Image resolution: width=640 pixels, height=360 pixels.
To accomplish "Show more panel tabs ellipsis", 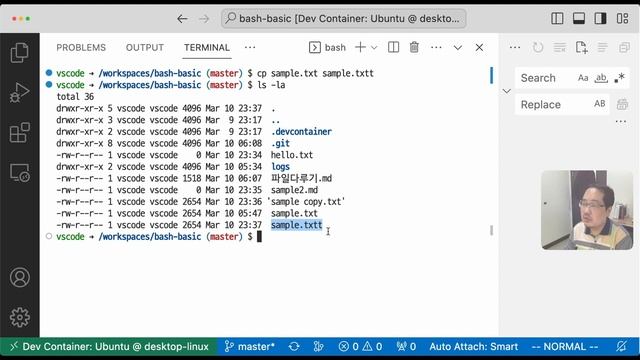I will point(250,48).
